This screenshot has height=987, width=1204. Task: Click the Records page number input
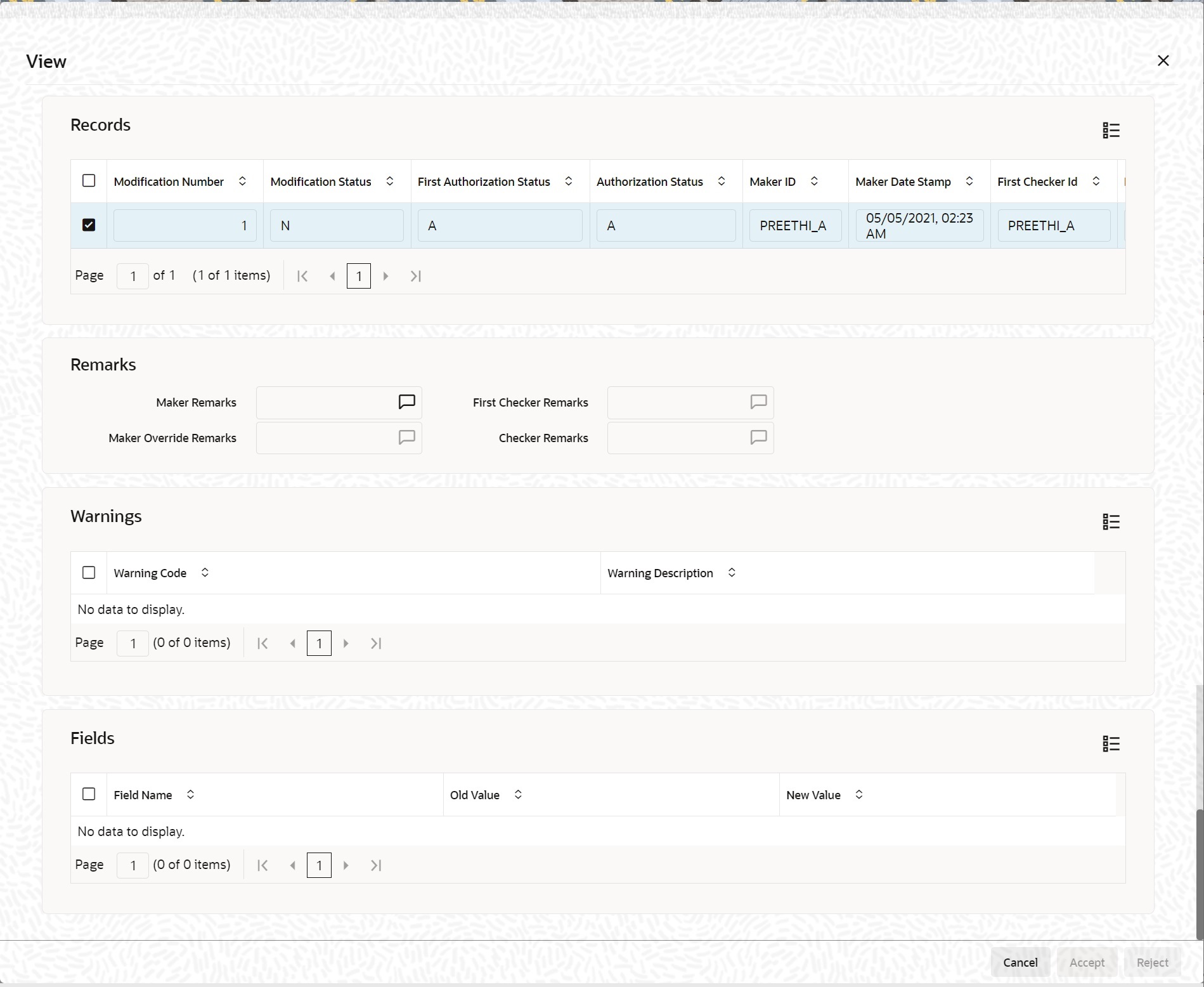132,275
